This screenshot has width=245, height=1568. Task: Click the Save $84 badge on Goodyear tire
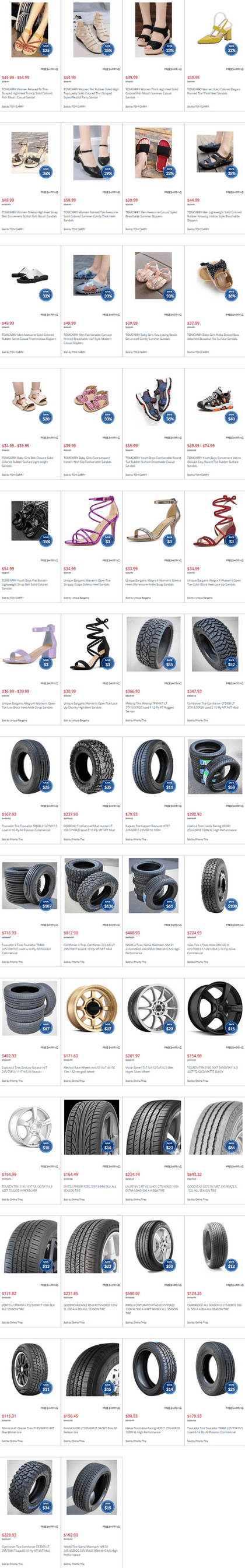(232, 1147)
